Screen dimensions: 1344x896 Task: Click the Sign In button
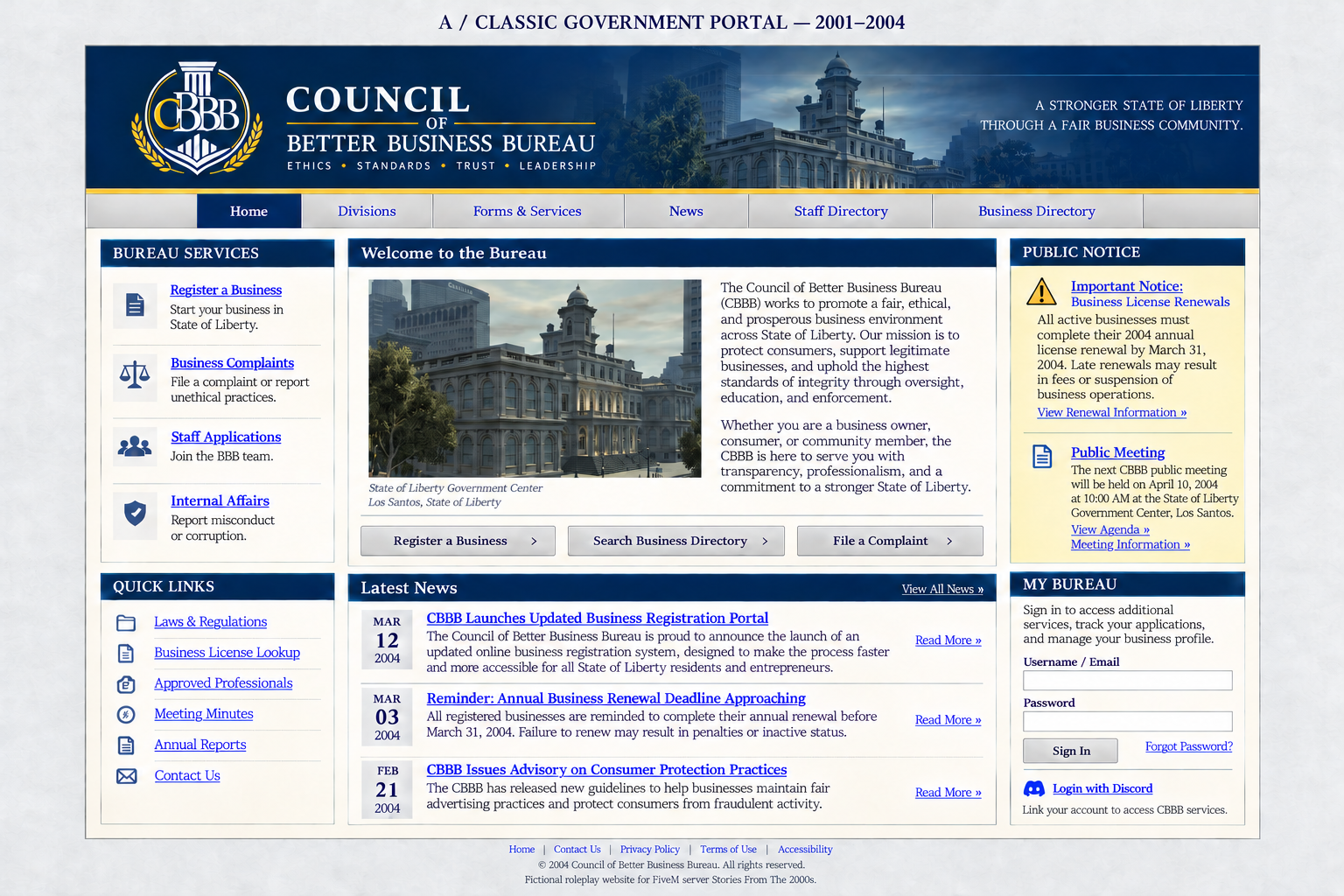point(1071,751)
